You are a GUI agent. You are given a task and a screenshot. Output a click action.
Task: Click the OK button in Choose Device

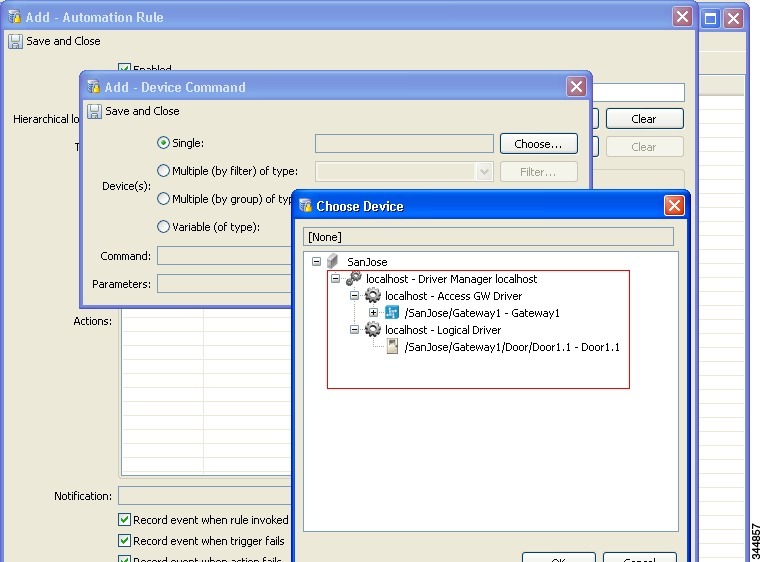[559, 559]
